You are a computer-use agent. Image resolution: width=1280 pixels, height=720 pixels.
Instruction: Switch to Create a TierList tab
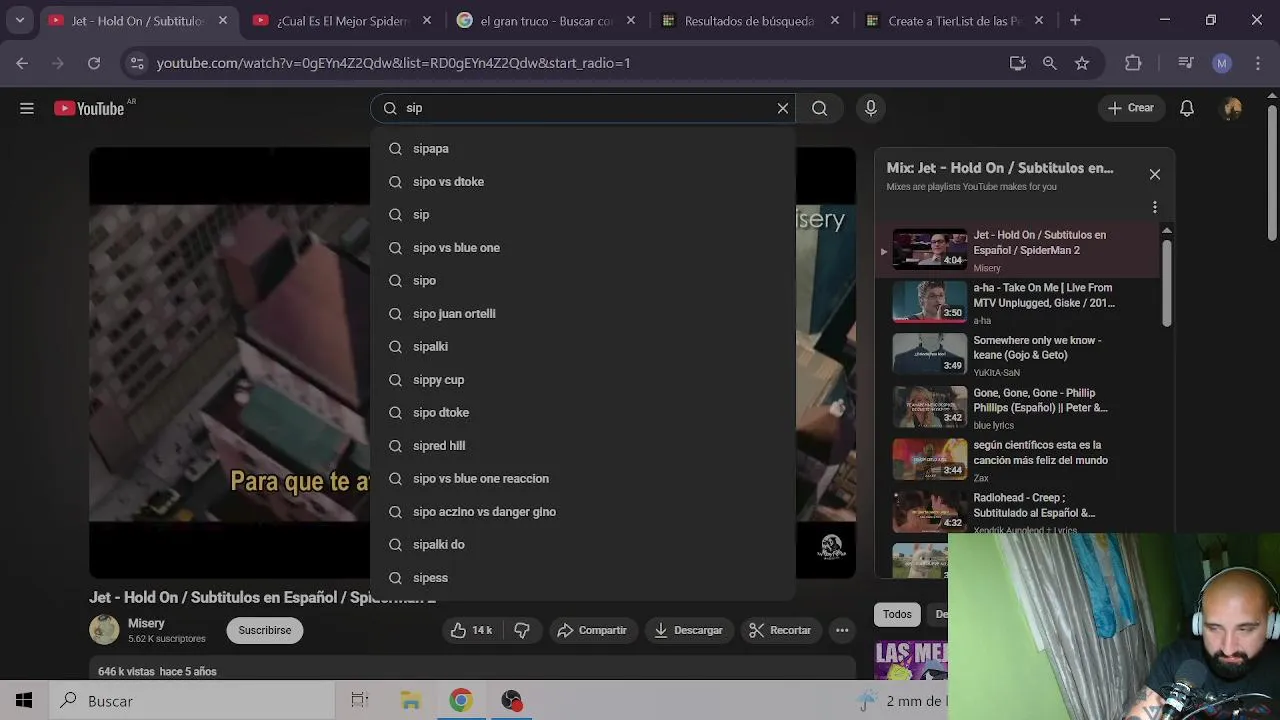953,20
